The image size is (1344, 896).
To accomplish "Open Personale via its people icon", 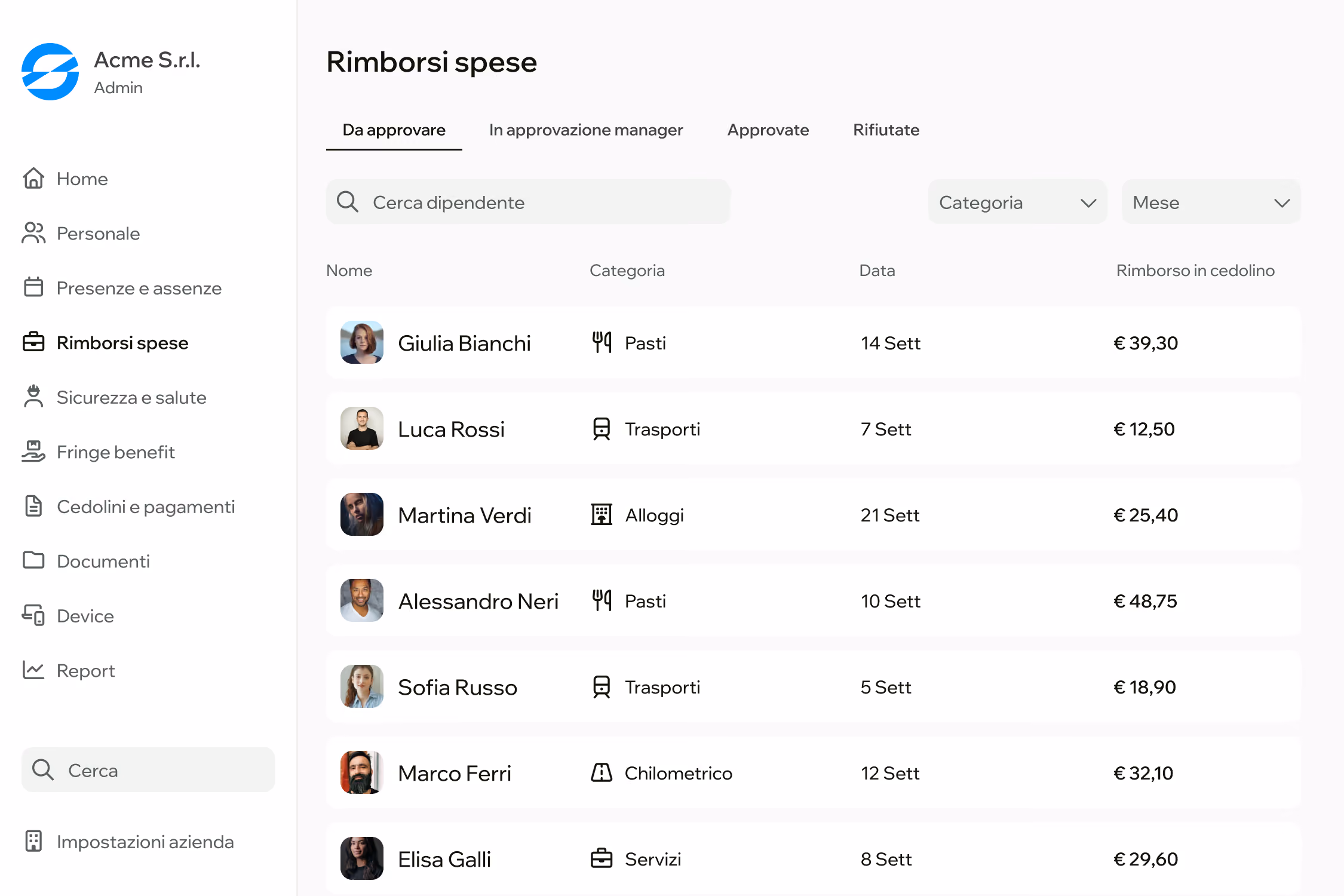I will 33,233.
